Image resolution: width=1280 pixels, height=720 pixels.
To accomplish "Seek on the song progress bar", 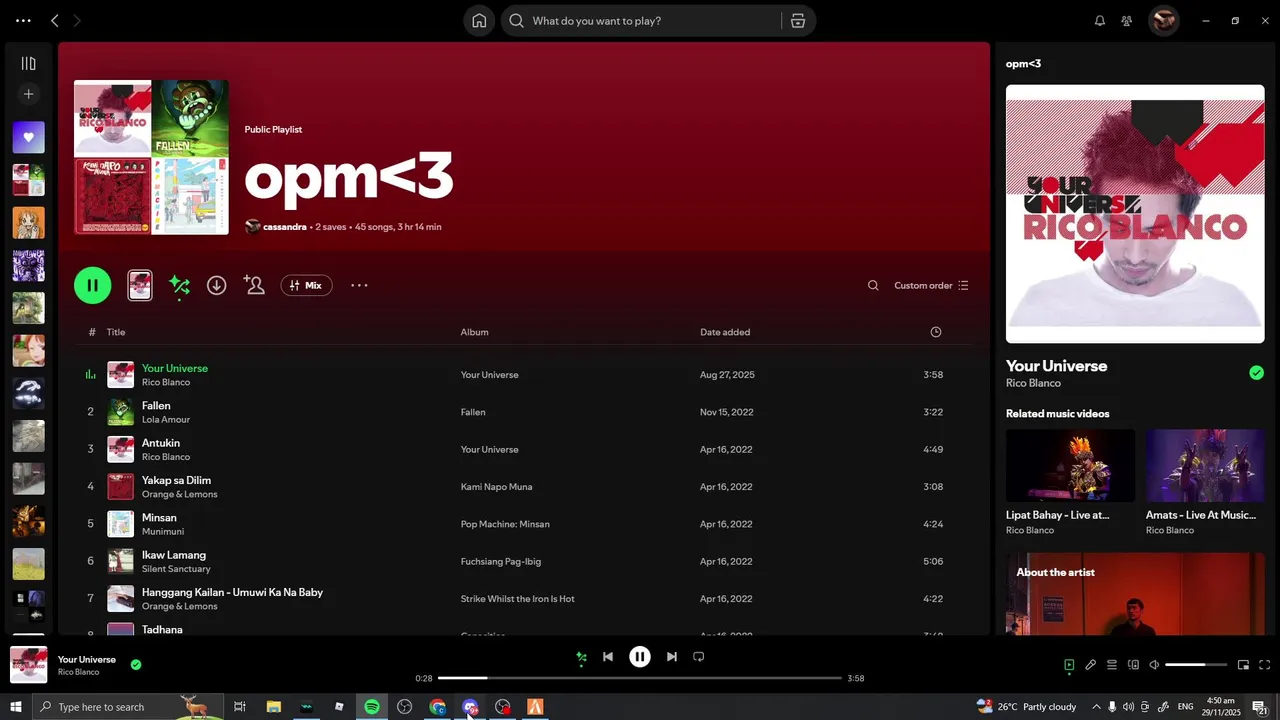I will tap(640, 678).
